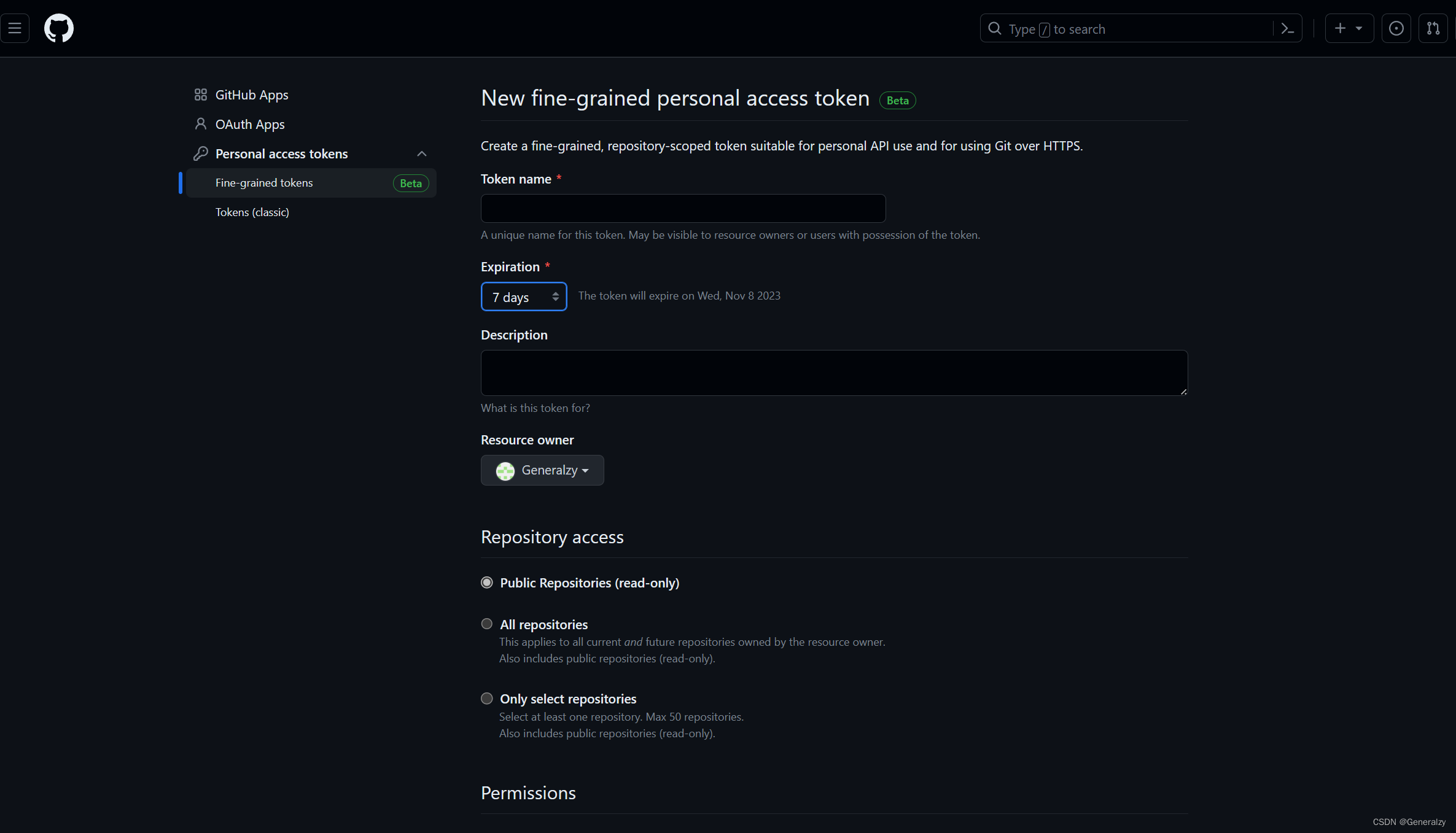Open the Issues circle icon
Viewport: 1456px width, 833px height.
1396,28
